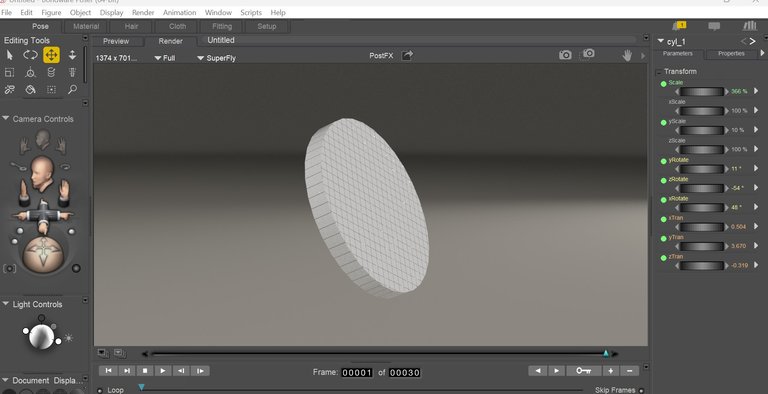768x394 pixels.
Task: Pick the magnifier Zoom tool
Action: click(72, 90)
